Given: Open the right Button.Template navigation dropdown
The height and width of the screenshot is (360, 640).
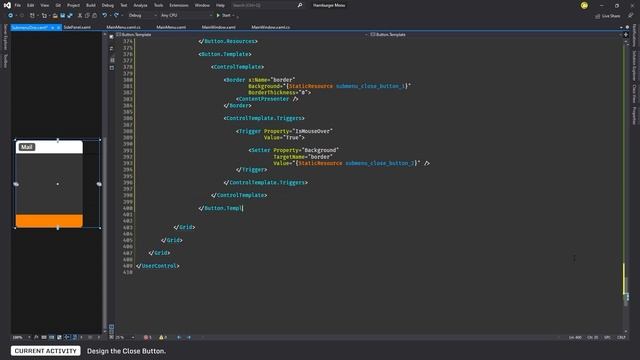Looking at the screenshot, I should tap(495, 35).
